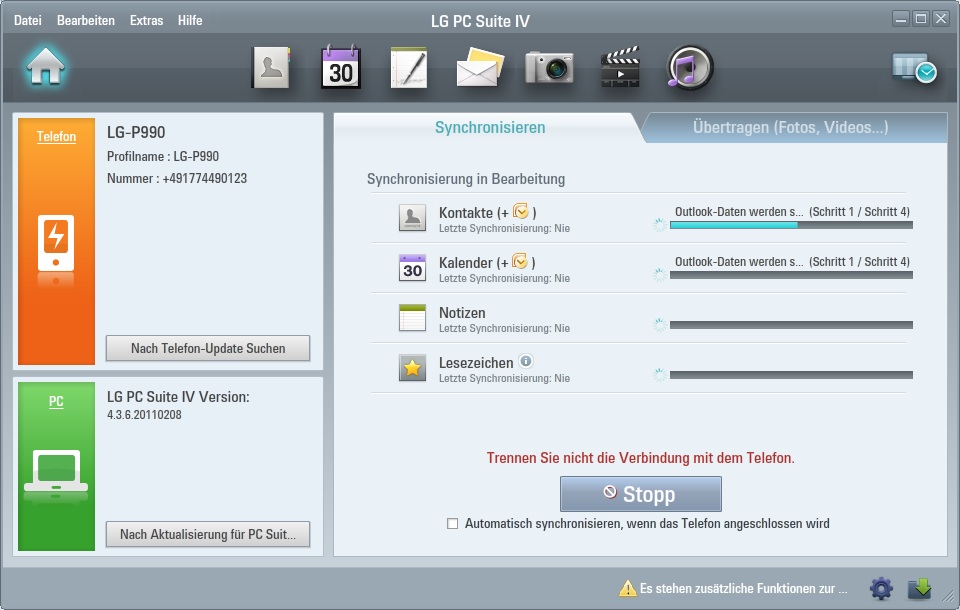Viewport: 960px width, 610px height.
Task: Open the Music note icon
Action: pyautogui.click(x=689, y=68)
